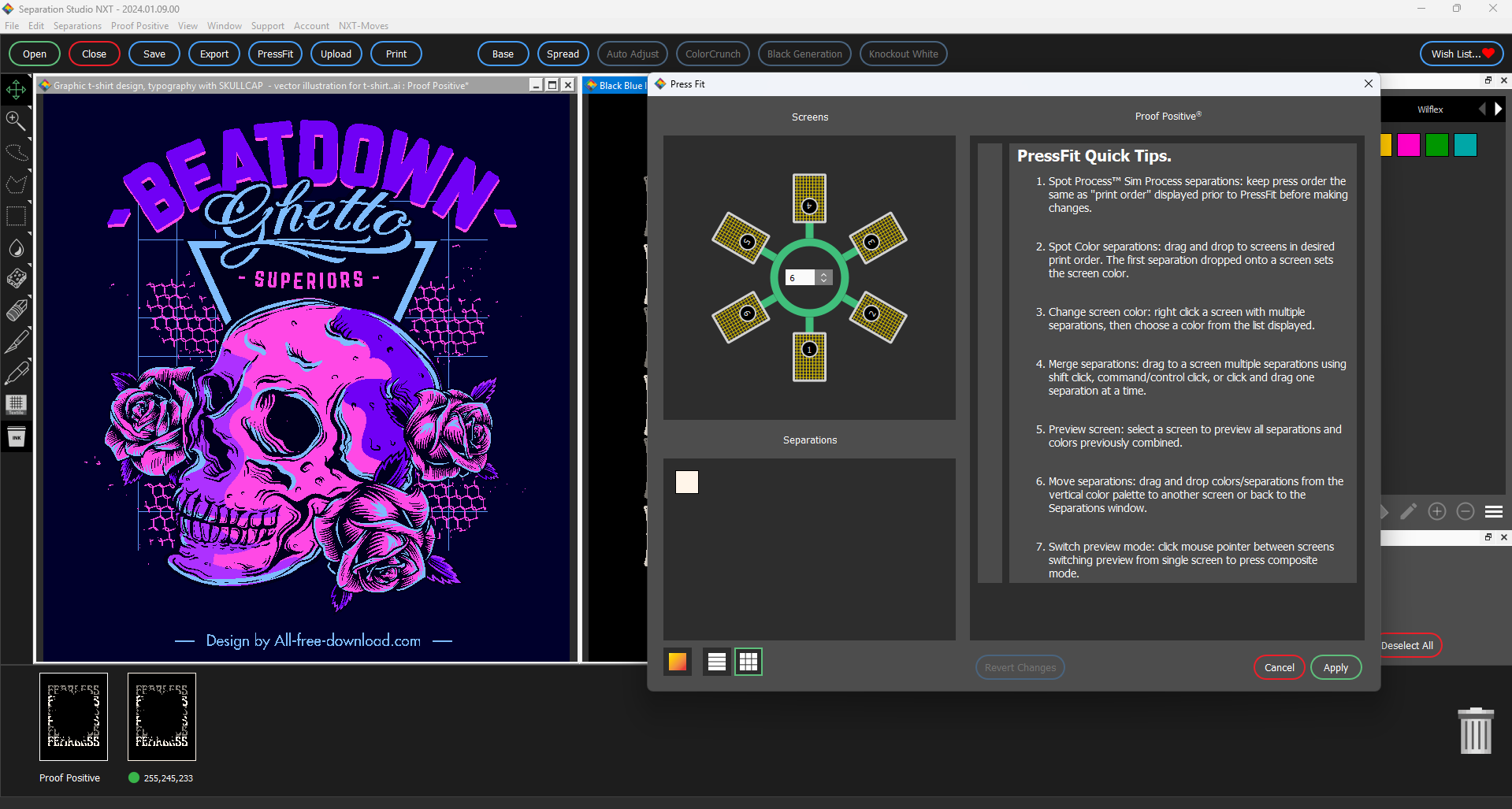The image size is (1512, 809).
Task: Click the Open button
Action: 35,54
